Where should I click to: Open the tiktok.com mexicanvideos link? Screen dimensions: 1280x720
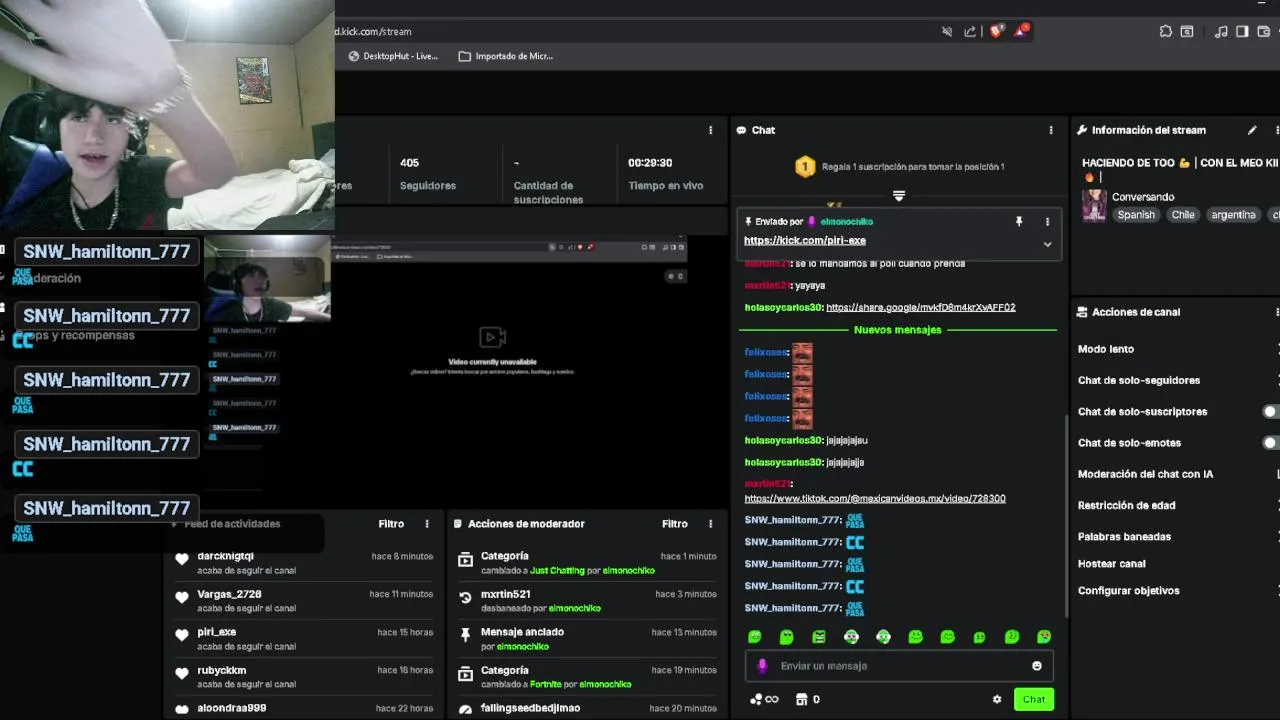875,498
